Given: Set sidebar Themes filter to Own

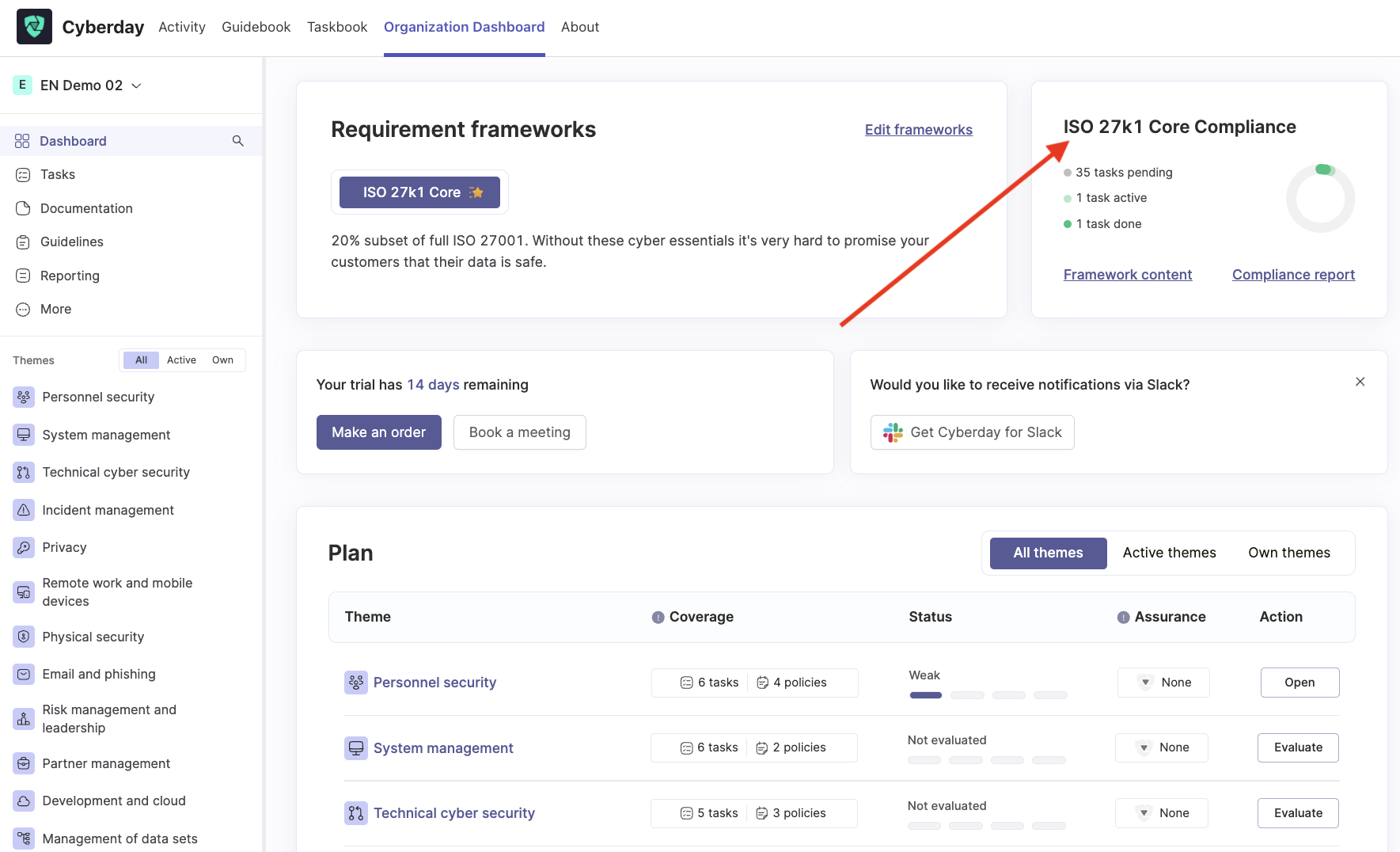Looking at the screenshot, I should click(x=222, y=360).
